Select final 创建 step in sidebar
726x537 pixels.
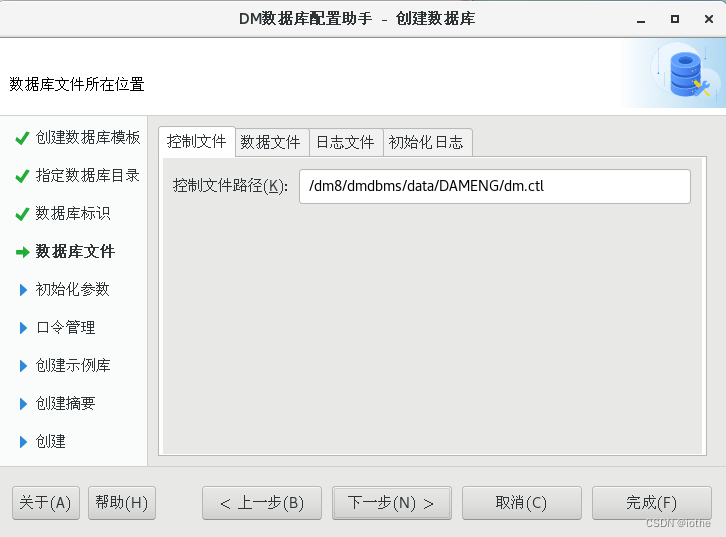[50, 441]
